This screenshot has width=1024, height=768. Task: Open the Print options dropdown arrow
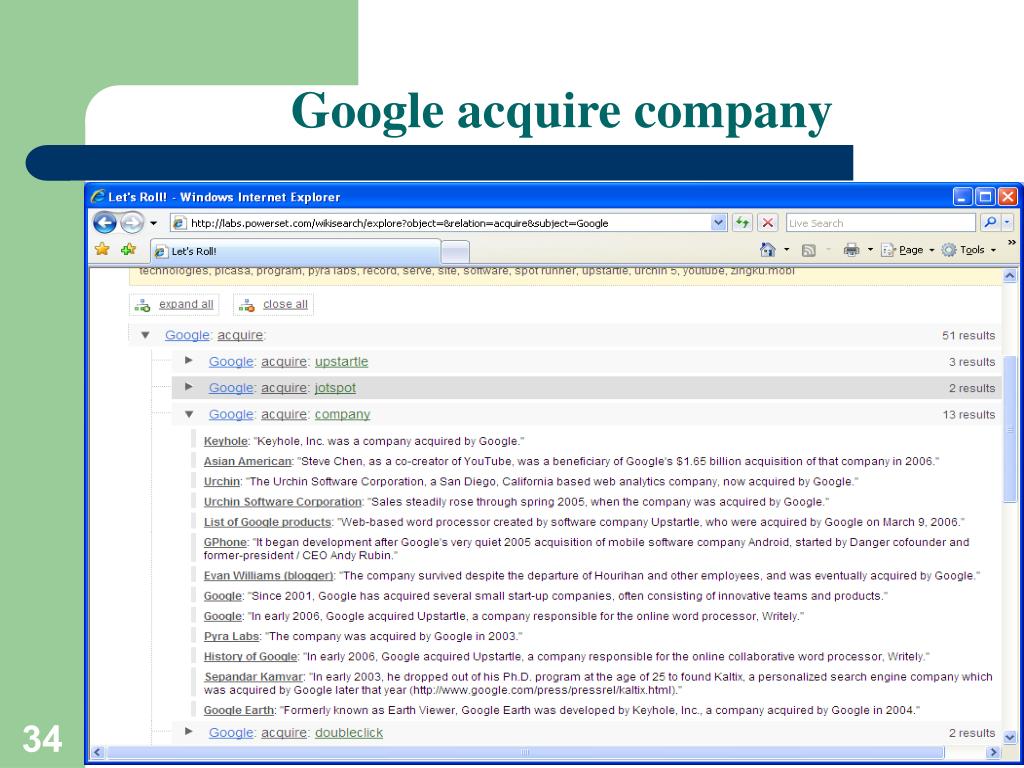[x=870, y=250]
